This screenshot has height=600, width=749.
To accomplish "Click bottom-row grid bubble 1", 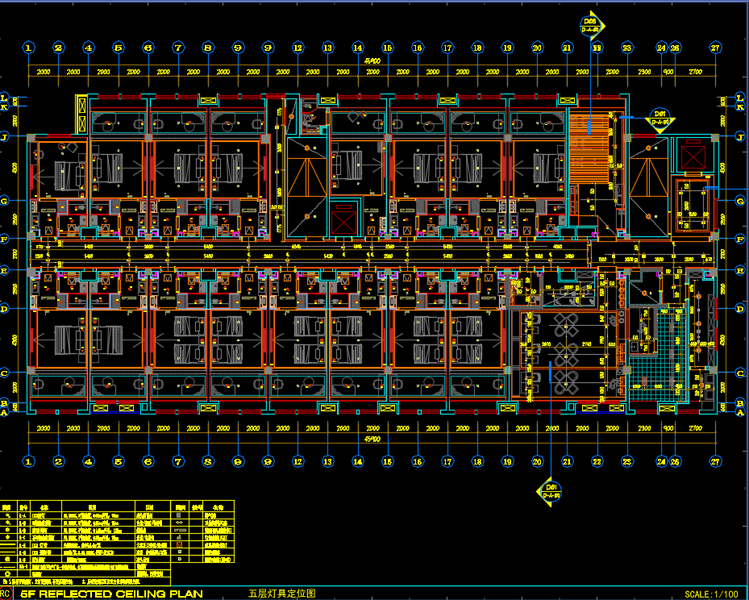I will click(29, 461).
